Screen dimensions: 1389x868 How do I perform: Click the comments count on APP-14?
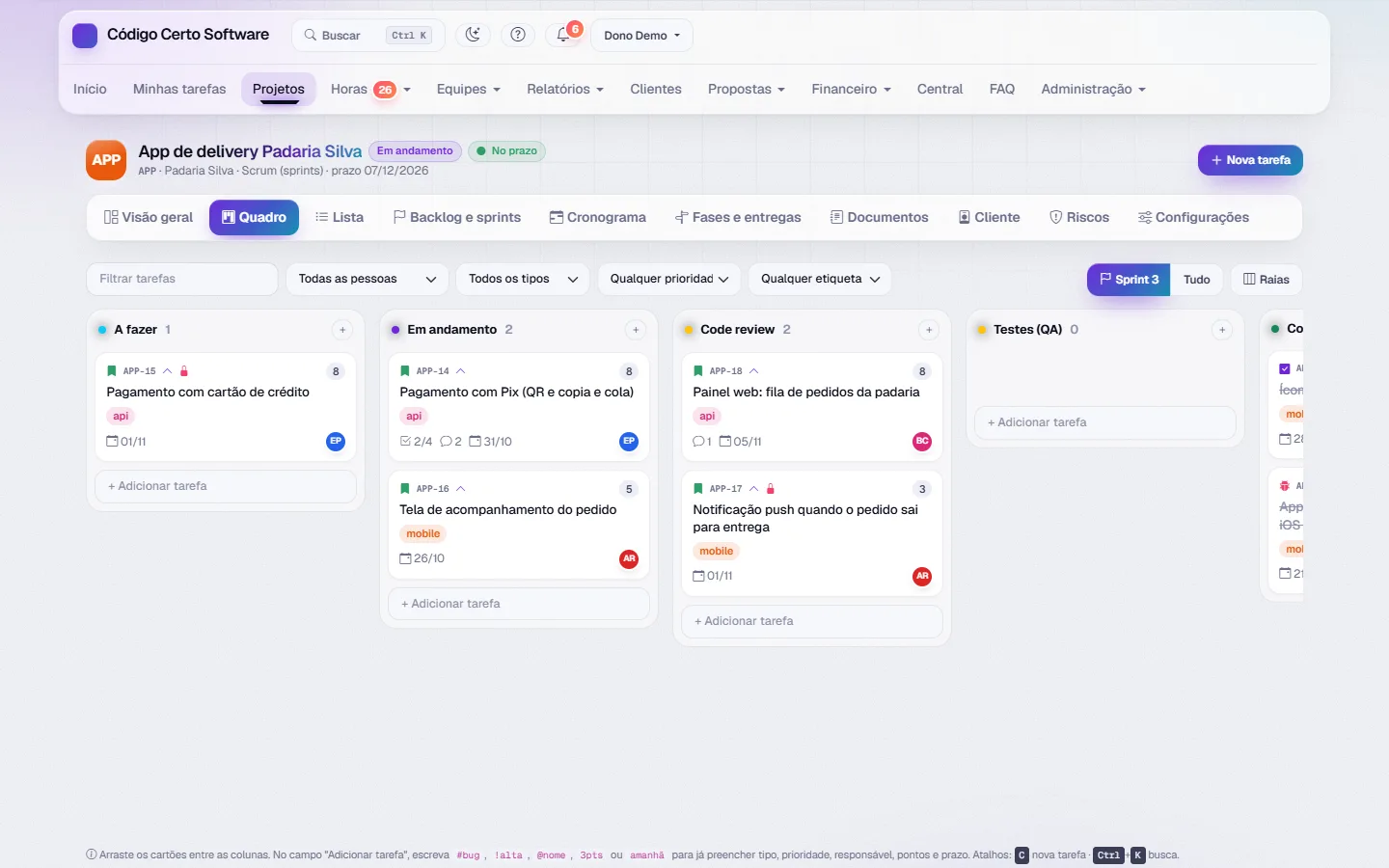[450, 442]
